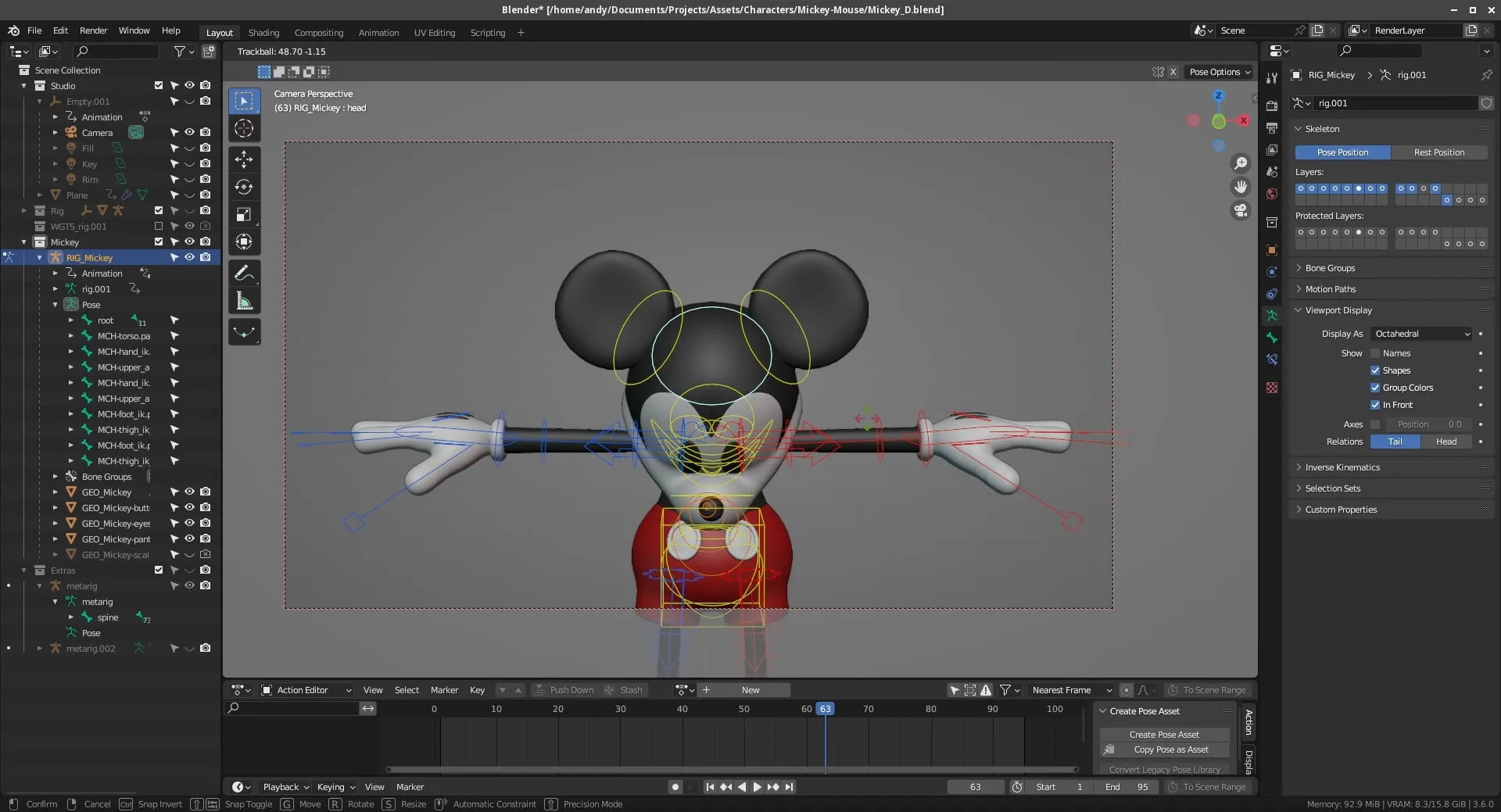The width and height of the screenshot is (1501, 812).
Task: Open the Object Constraints properties tab
Action: pos(1272,294)
